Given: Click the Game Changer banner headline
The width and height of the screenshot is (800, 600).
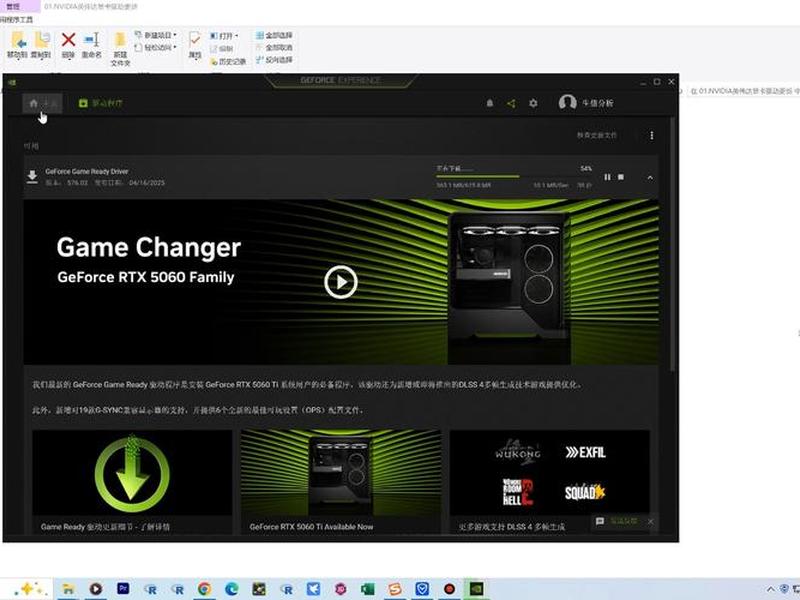Looking at the screenshot, I should 148,248.
